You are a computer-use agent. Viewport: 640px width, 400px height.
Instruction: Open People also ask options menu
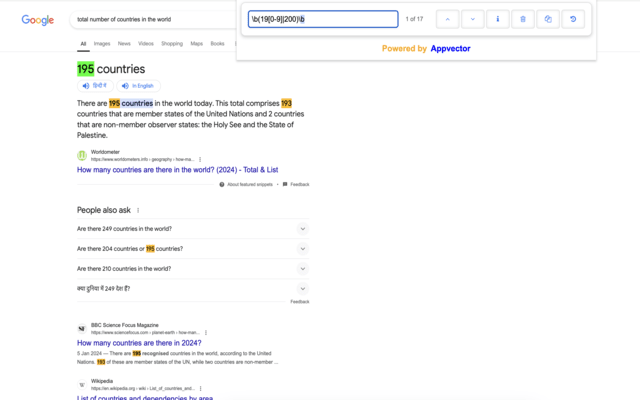(138, 210)
